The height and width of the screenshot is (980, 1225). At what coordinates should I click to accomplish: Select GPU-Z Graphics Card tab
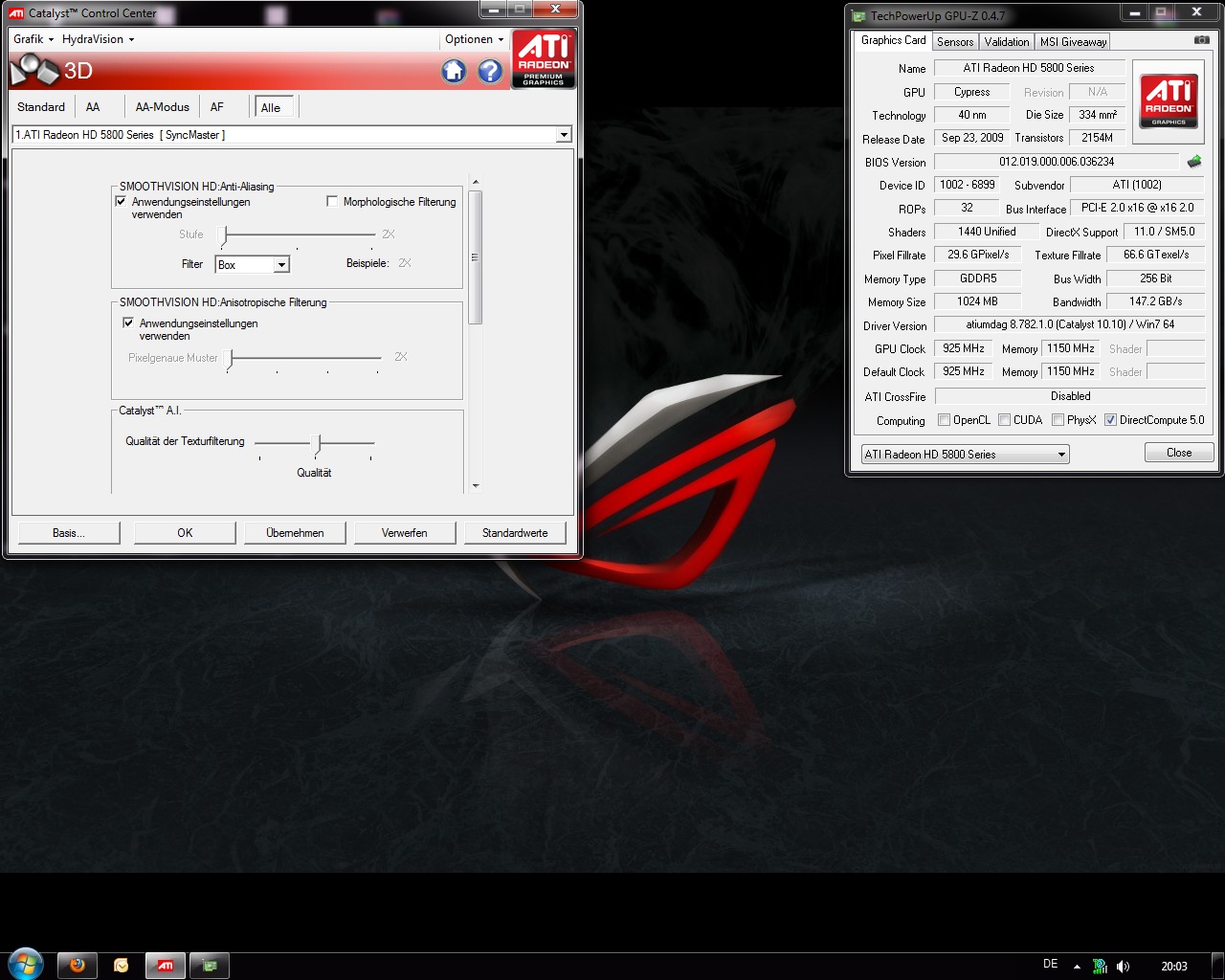tap(893, 40)
